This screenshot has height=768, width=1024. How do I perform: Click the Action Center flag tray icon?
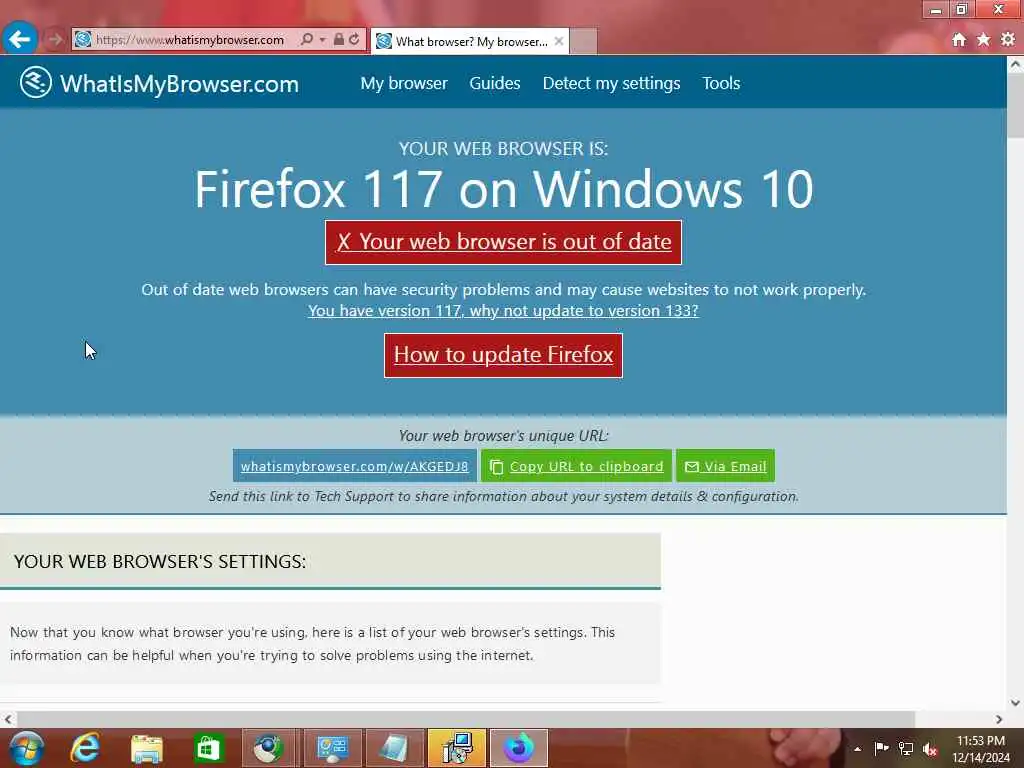click(x=881, y=748)
